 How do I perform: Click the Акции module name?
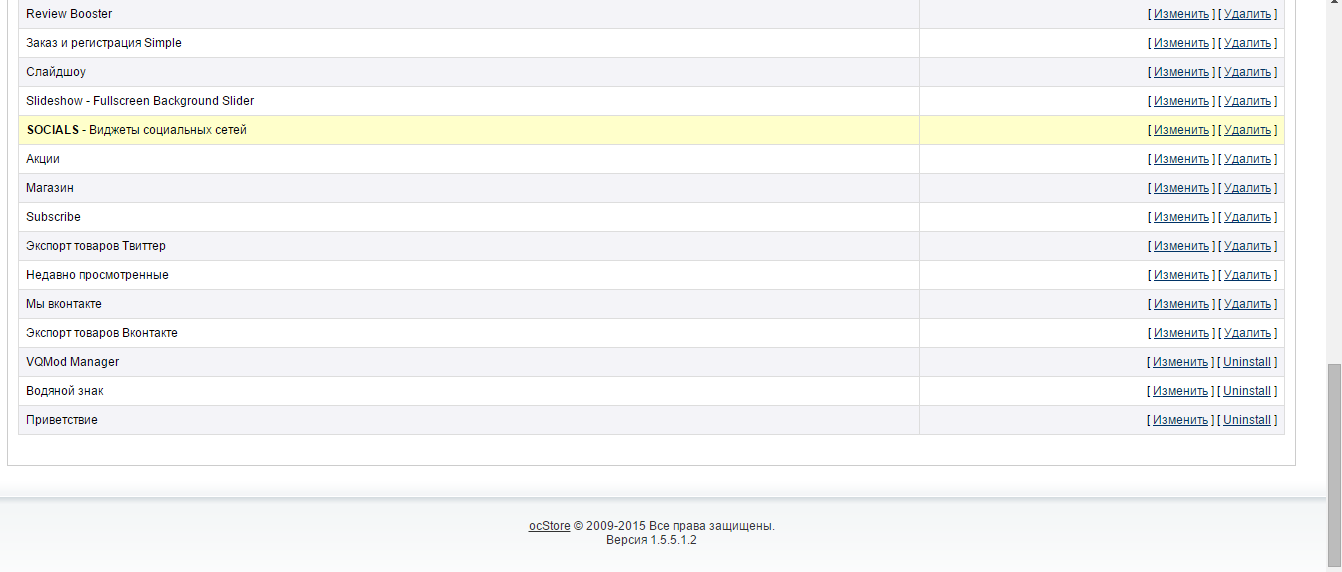tap(43, 159)
